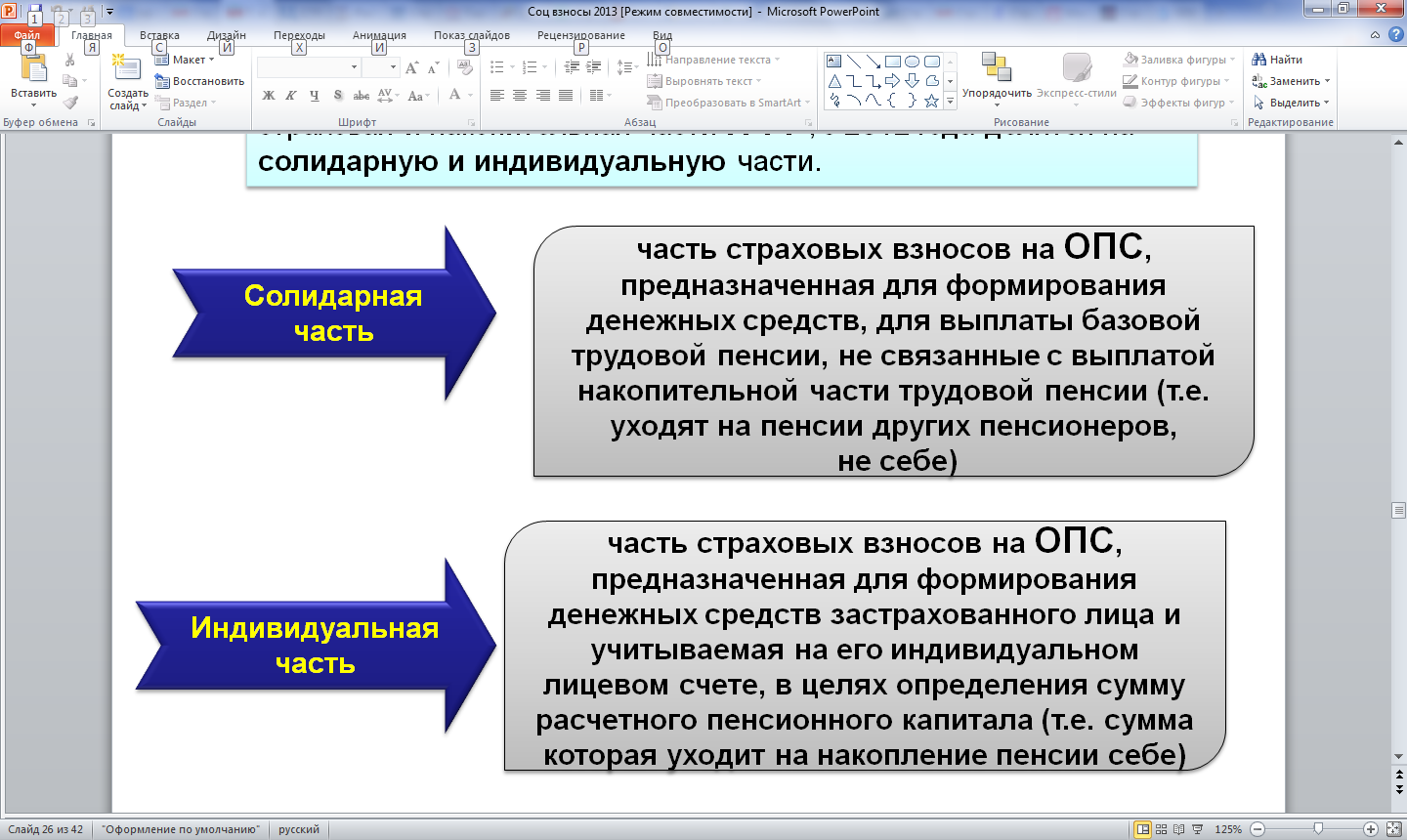Open the font size dropdown
Viewport: 1407px width, 840px height.
coord(393,67)
